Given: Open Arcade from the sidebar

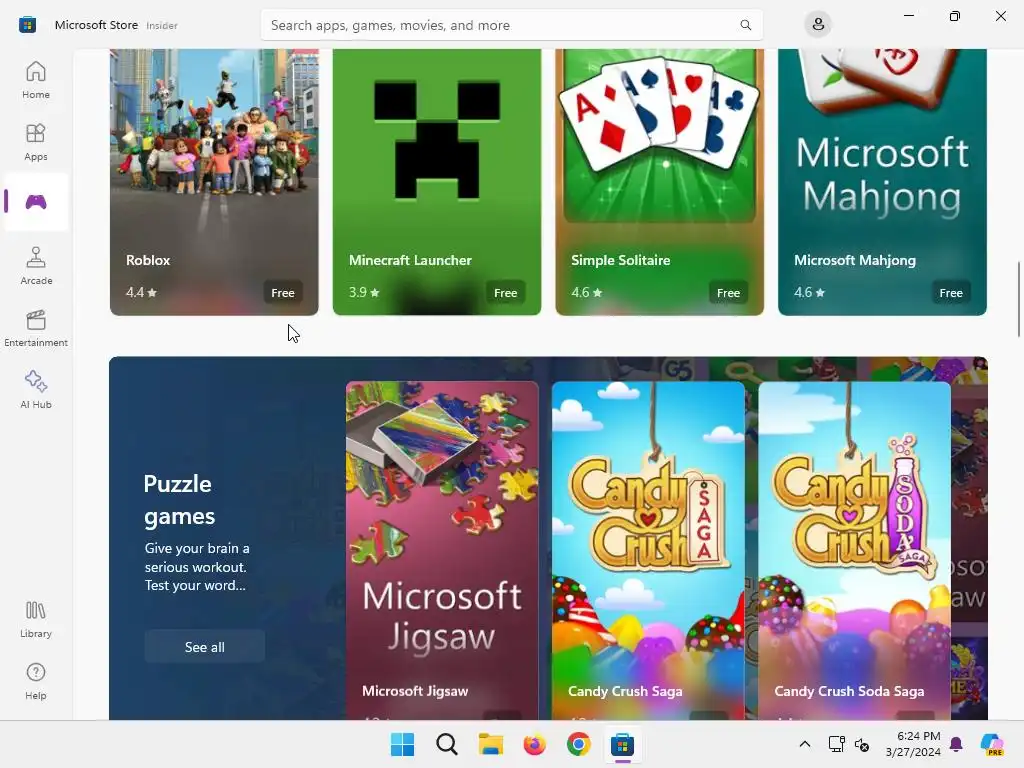Looking at the screenshot, I should tap(36, 266).
